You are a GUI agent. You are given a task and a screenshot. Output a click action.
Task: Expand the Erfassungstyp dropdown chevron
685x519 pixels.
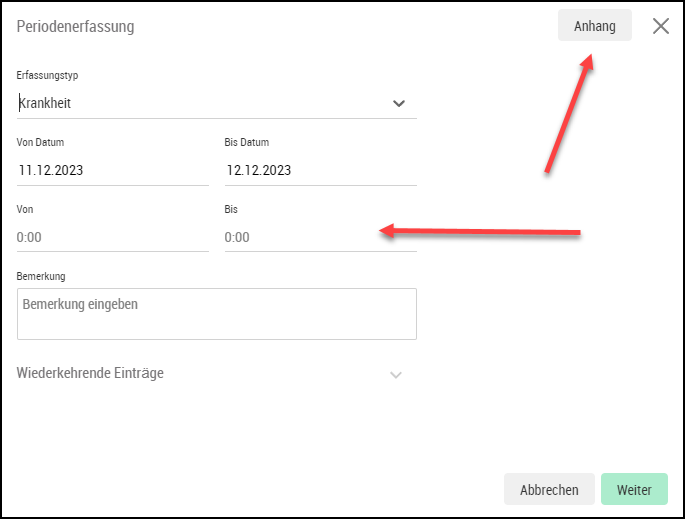[398, 104]
